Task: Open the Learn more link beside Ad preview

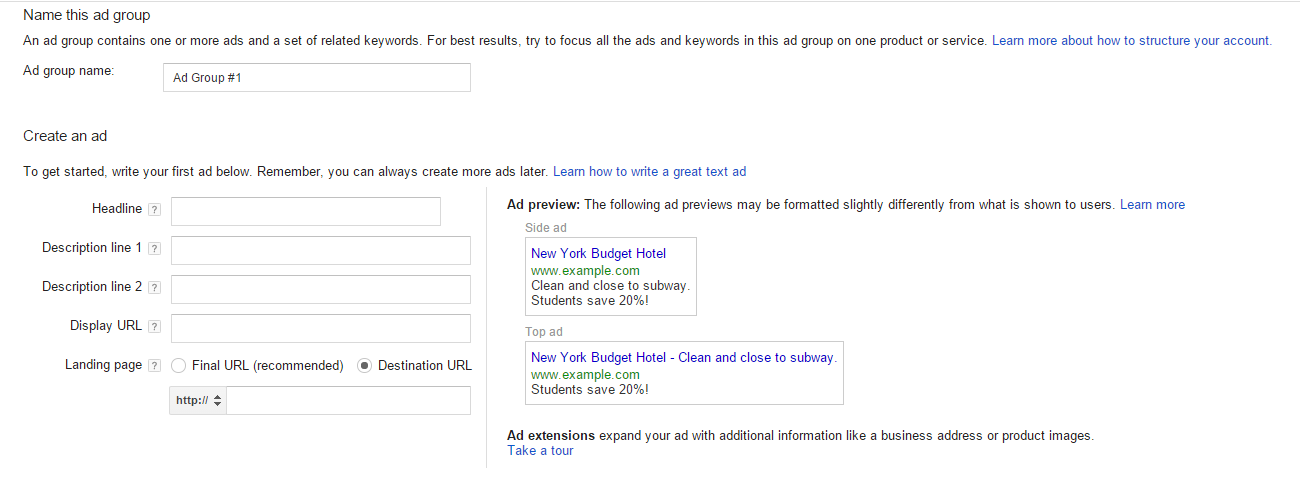Action: coord(1152,205)
